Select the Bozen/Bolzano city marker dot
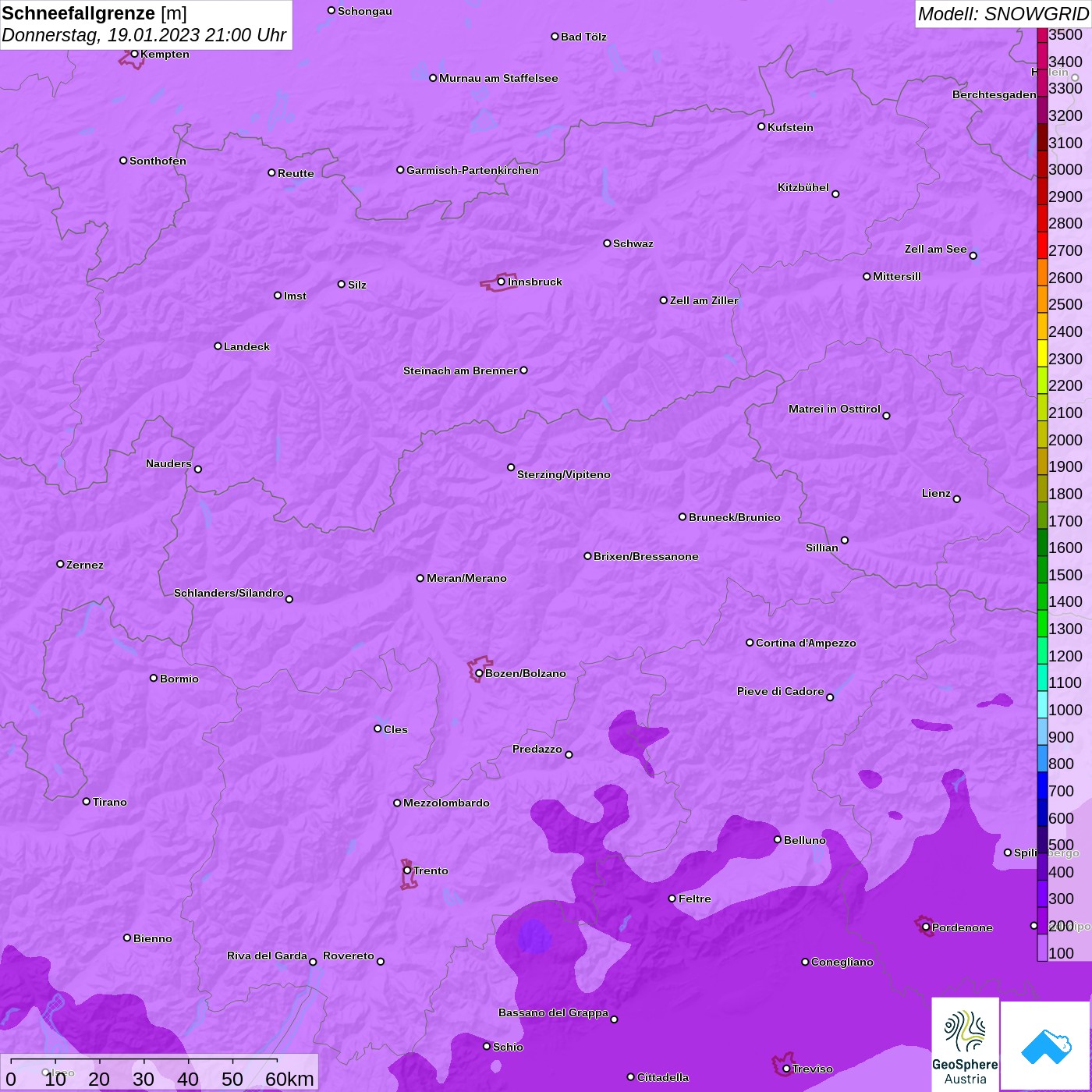 point(479,673)
